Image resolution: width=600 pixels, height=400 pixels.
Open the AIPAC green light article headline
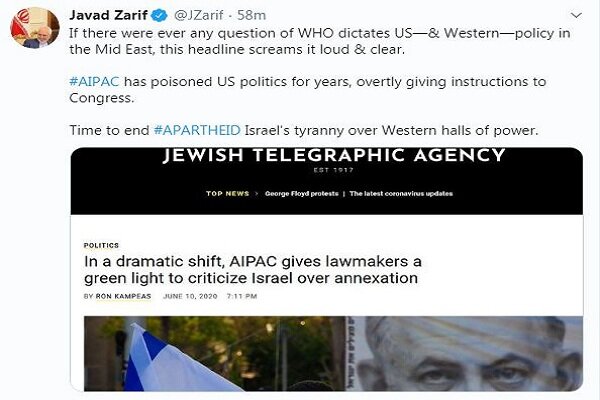click(x=253, y=270)
